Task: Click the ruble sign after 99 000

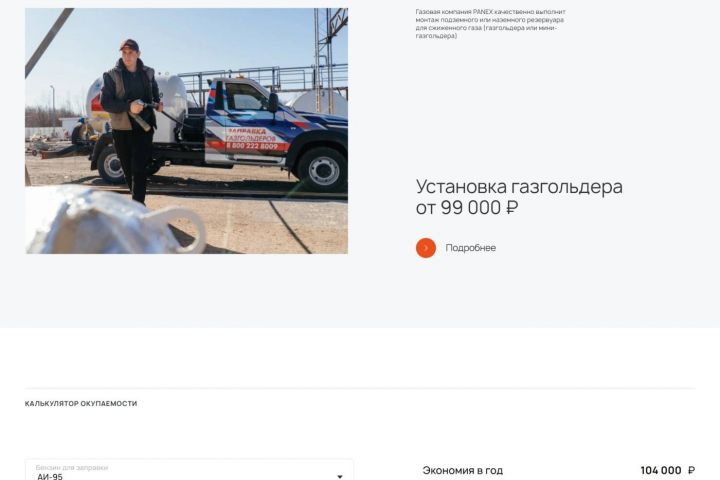Action: point(512,208)
